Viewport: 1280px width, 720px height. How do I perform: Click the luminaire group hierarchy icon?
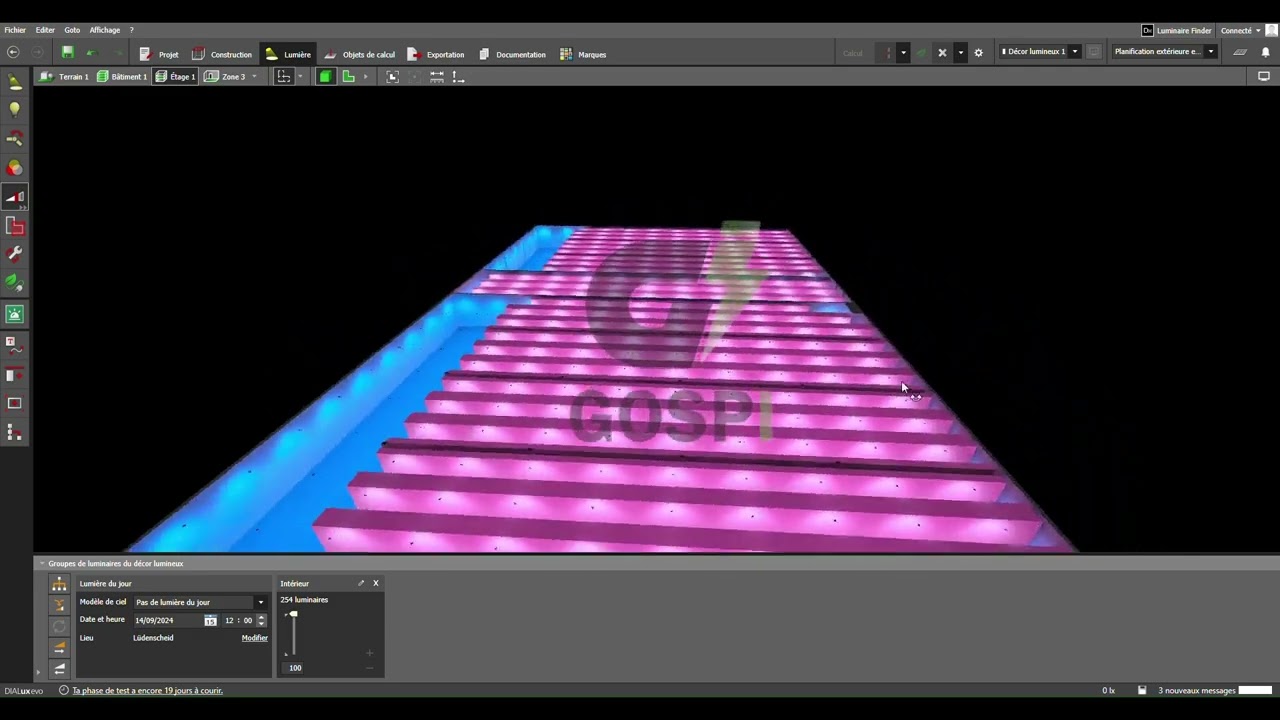click(59, 584)
